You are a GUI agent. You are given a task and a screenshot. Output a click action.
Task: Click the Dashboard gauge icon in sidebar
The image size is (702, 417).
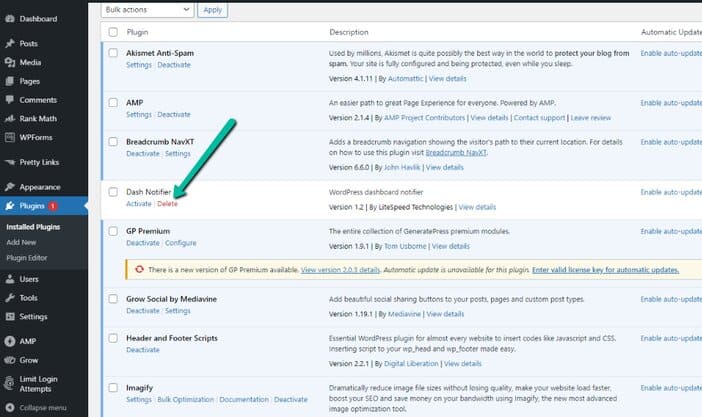point(10,19)
